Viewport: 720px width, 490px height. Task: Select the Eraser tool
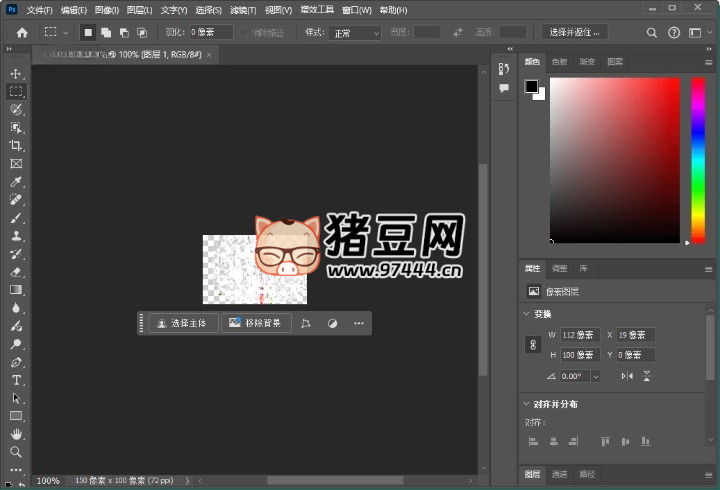pyautogui.click(x=16, y=272)
